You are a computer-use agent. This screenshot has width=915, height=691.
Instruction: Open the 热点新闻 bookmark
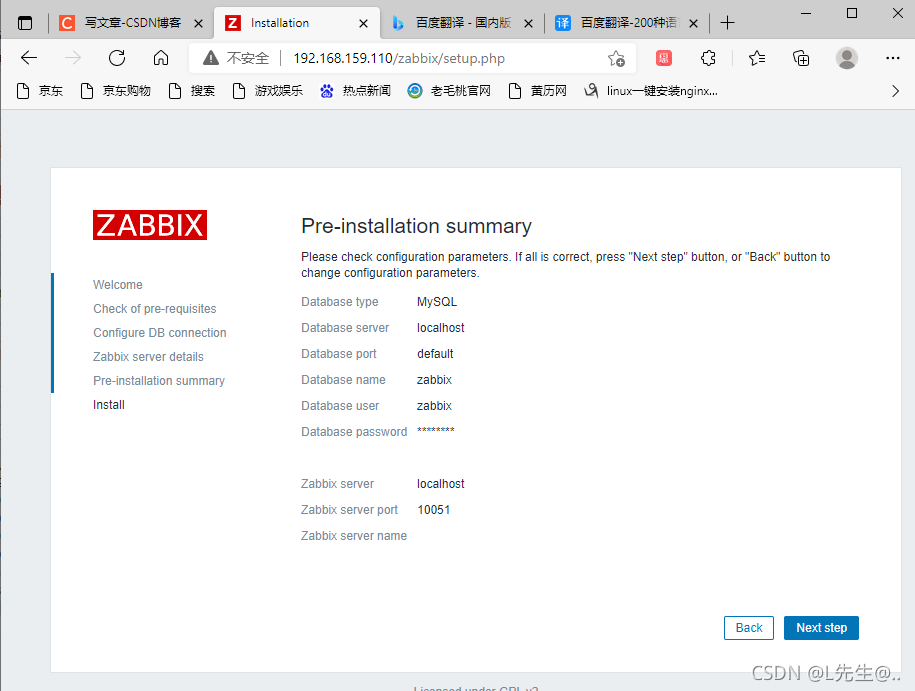click(x=355, y=91)
